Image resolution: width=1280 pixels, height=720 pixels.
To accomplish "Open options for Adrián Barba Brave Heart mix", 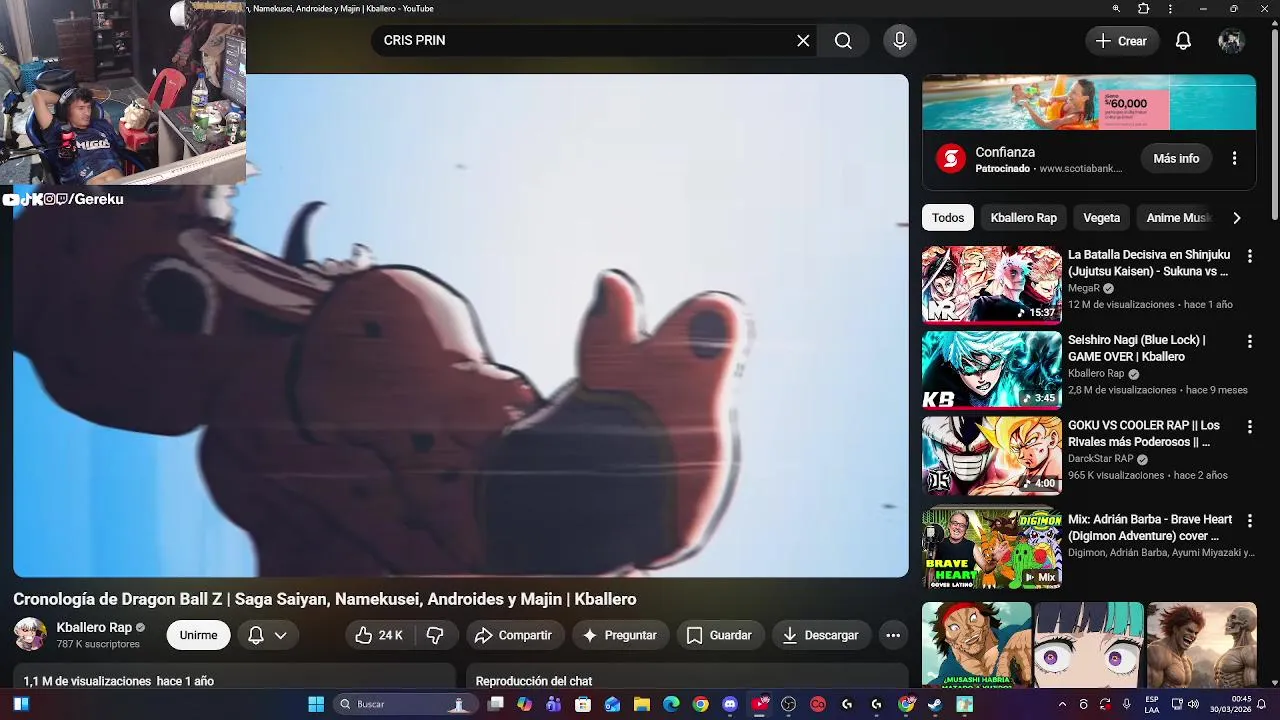I will pyautogui.click(x=1249, y=521).
